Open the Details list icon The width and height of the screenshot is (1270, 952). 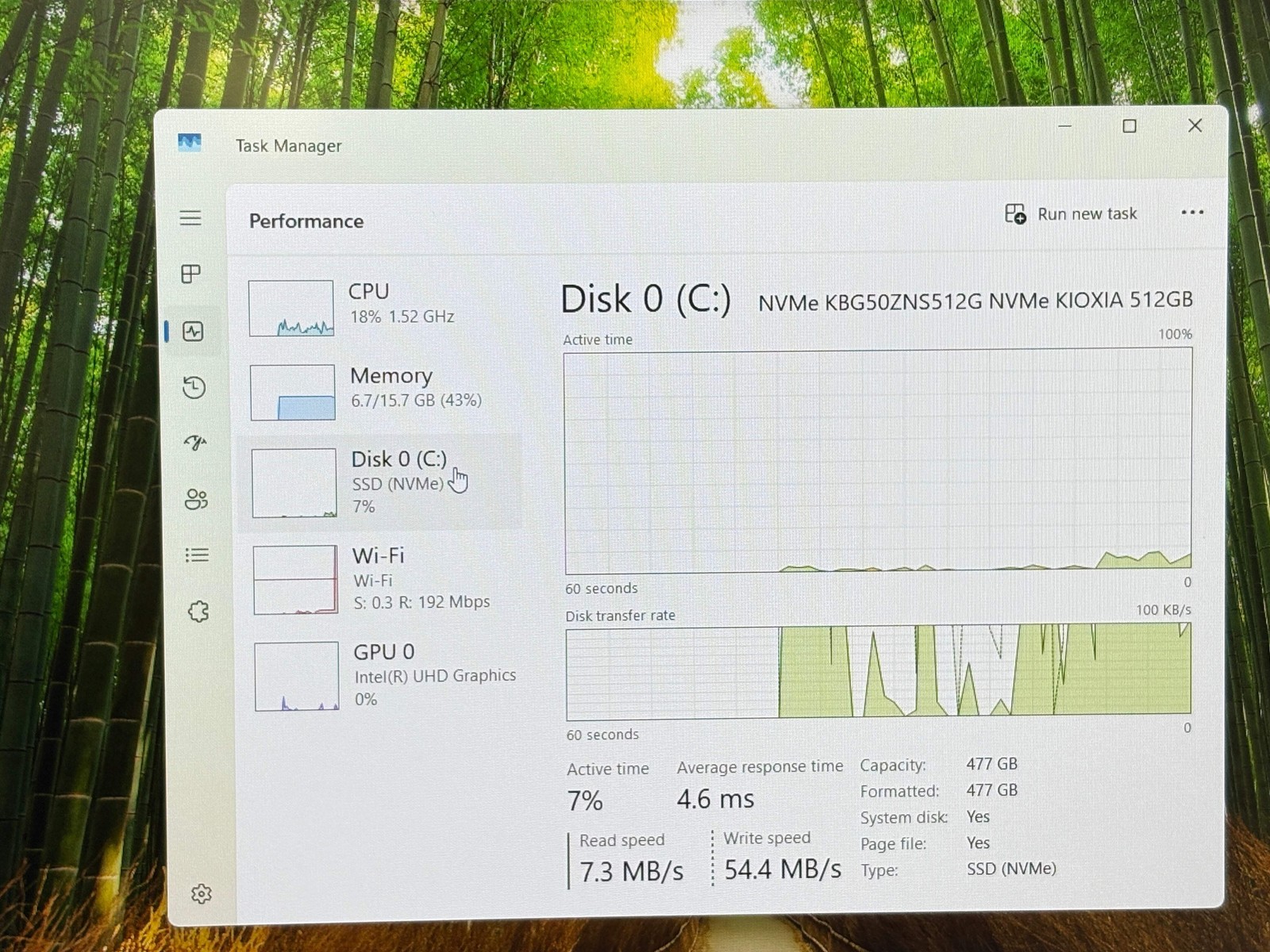(197, 555)
